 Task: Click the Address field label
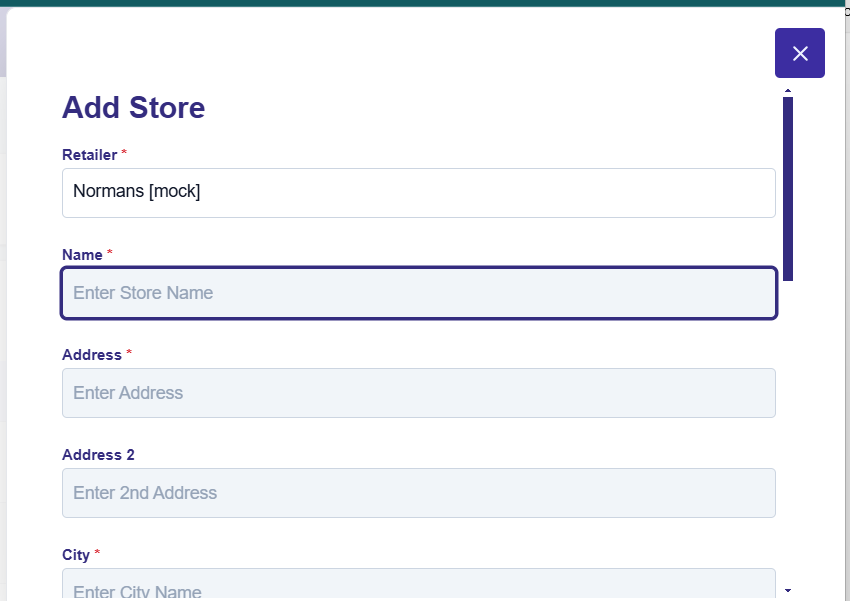(x=91, y=355)
